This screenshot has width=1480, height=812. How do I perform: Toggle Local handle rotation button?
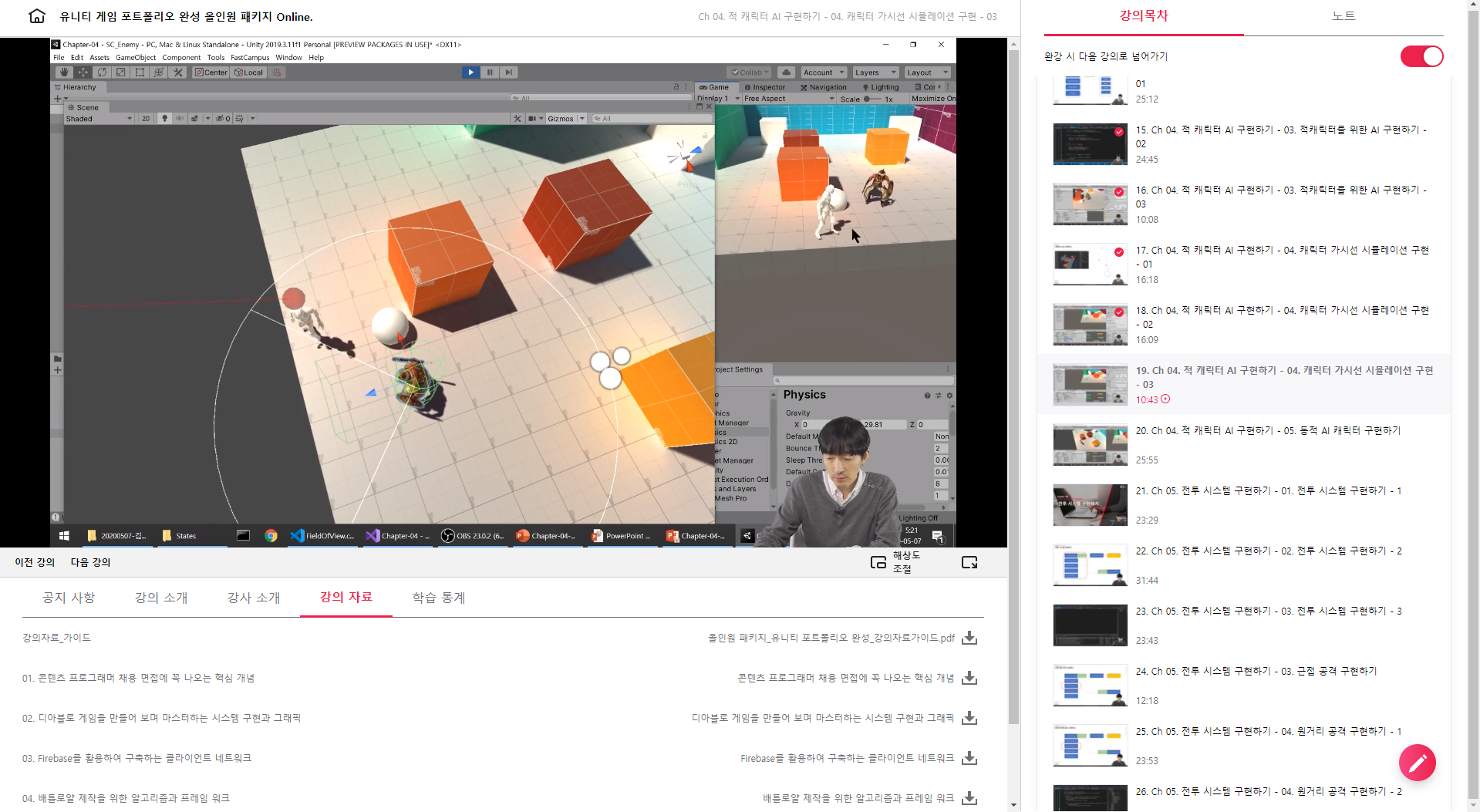pos(249,72)
